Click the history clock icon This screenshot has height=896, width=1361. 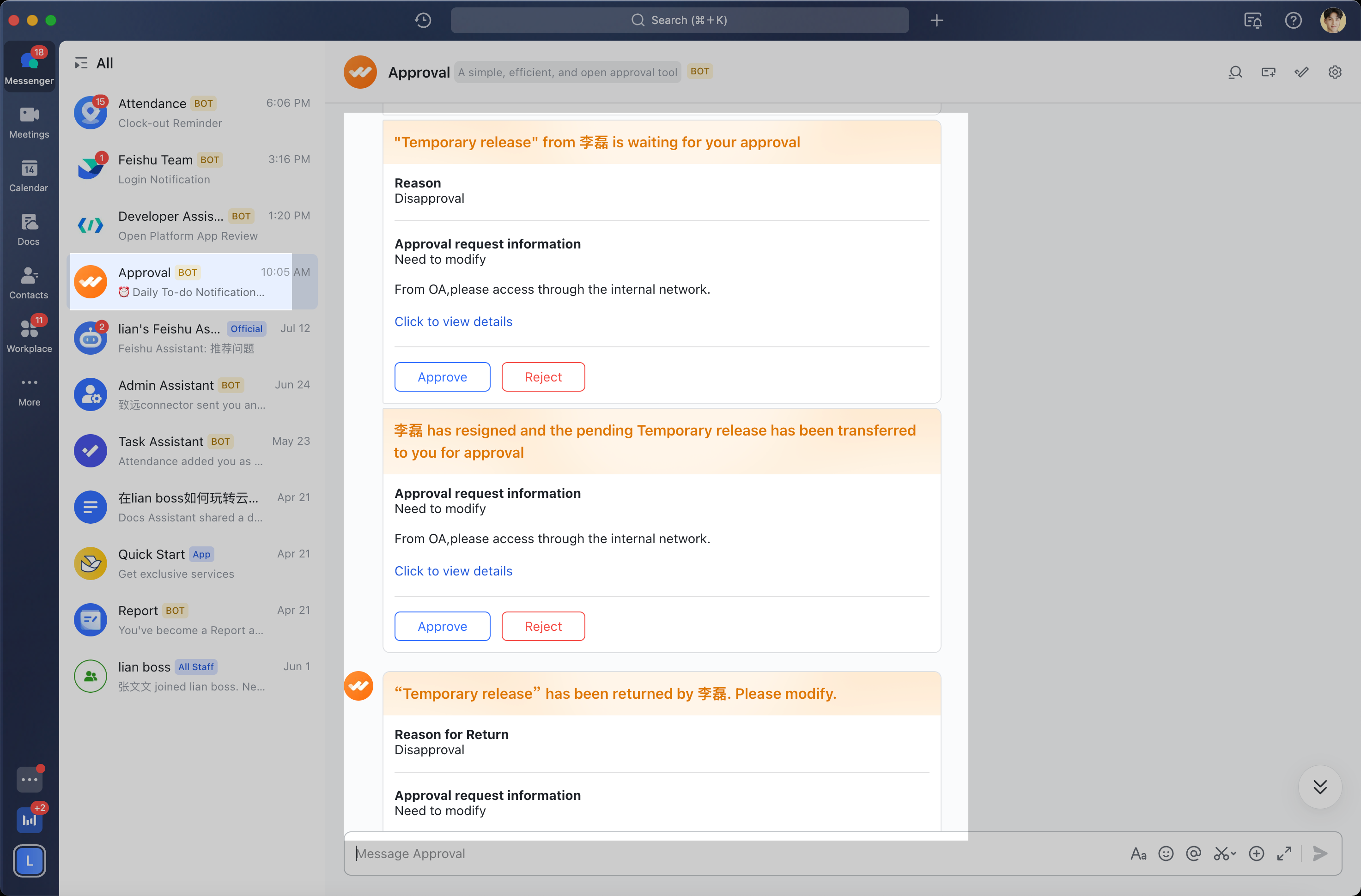[423, 21]
